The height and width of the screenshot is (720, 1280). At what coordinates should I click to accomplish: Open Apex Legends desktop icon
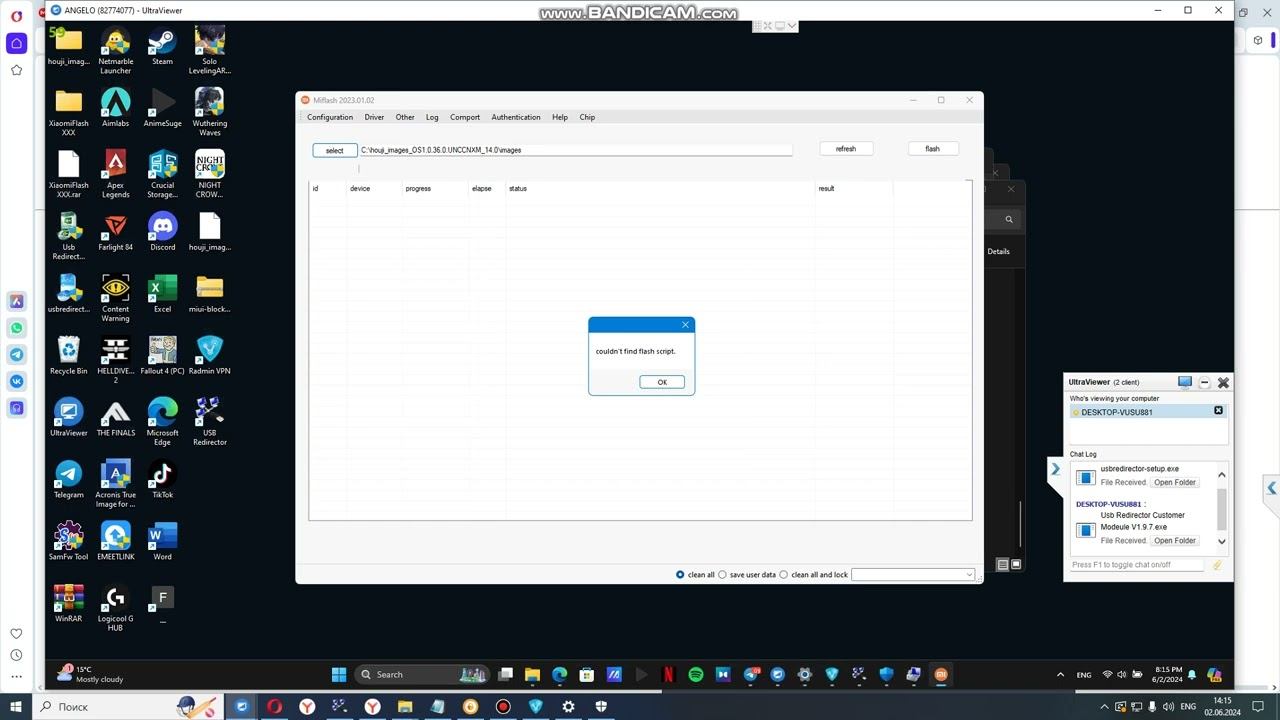click(x=115, y=175)
